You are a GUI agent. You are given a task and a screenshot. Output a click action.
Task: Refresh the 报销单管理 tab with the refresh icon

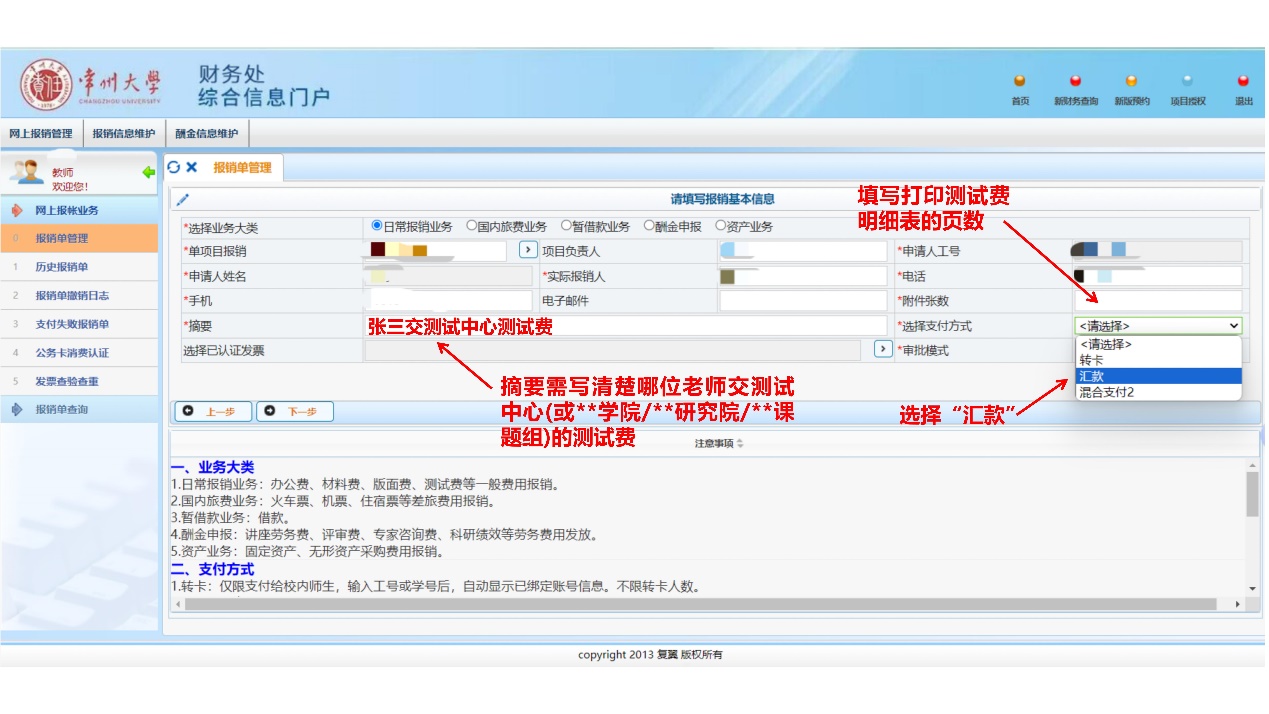[174, 167]
